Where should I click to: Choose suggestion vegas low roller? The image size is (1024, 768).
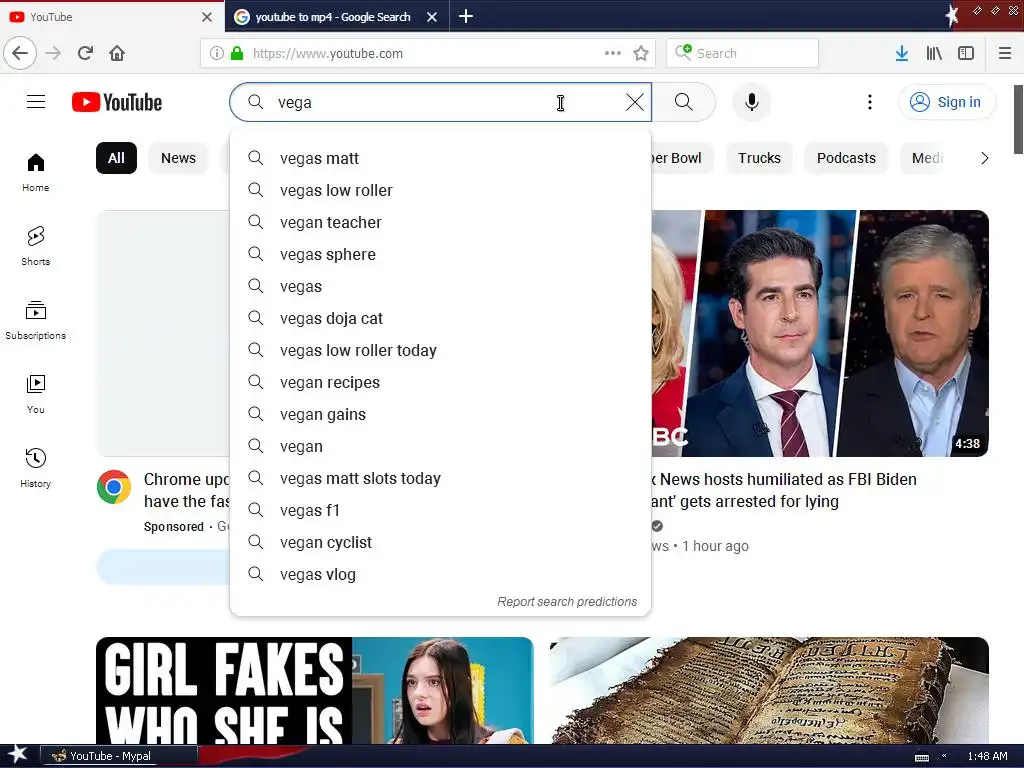click(x=441, y=190)
